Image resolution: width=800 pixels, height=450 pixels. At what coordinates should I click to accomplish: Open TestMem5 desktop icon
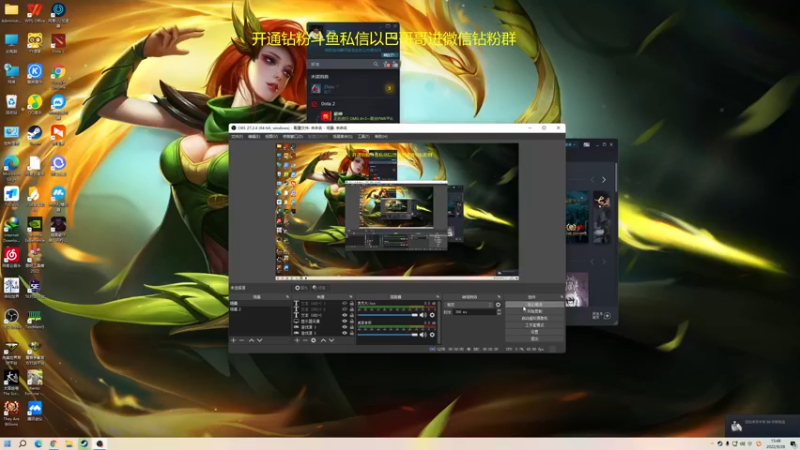[35, 319]
